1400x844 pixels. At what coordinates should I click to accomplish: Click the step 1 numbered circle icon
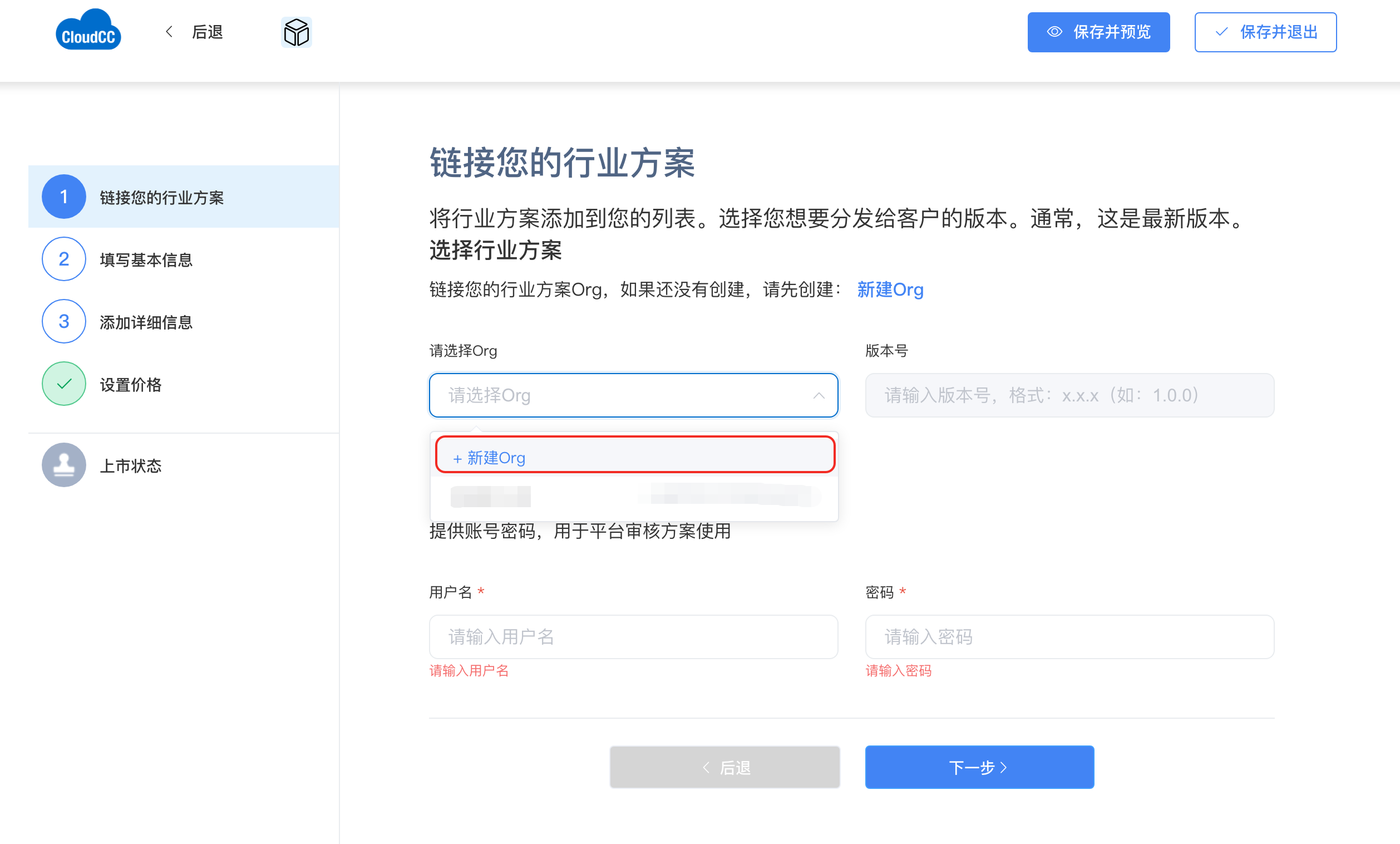[63, 197]
